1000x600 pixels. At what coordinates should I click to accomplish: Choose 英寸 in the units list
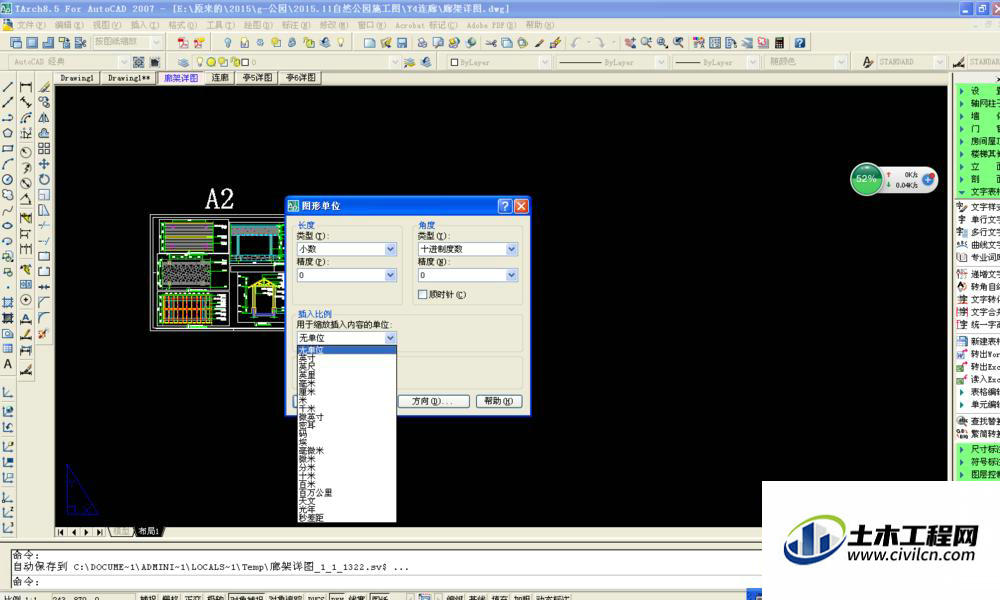tap(346, 358)
